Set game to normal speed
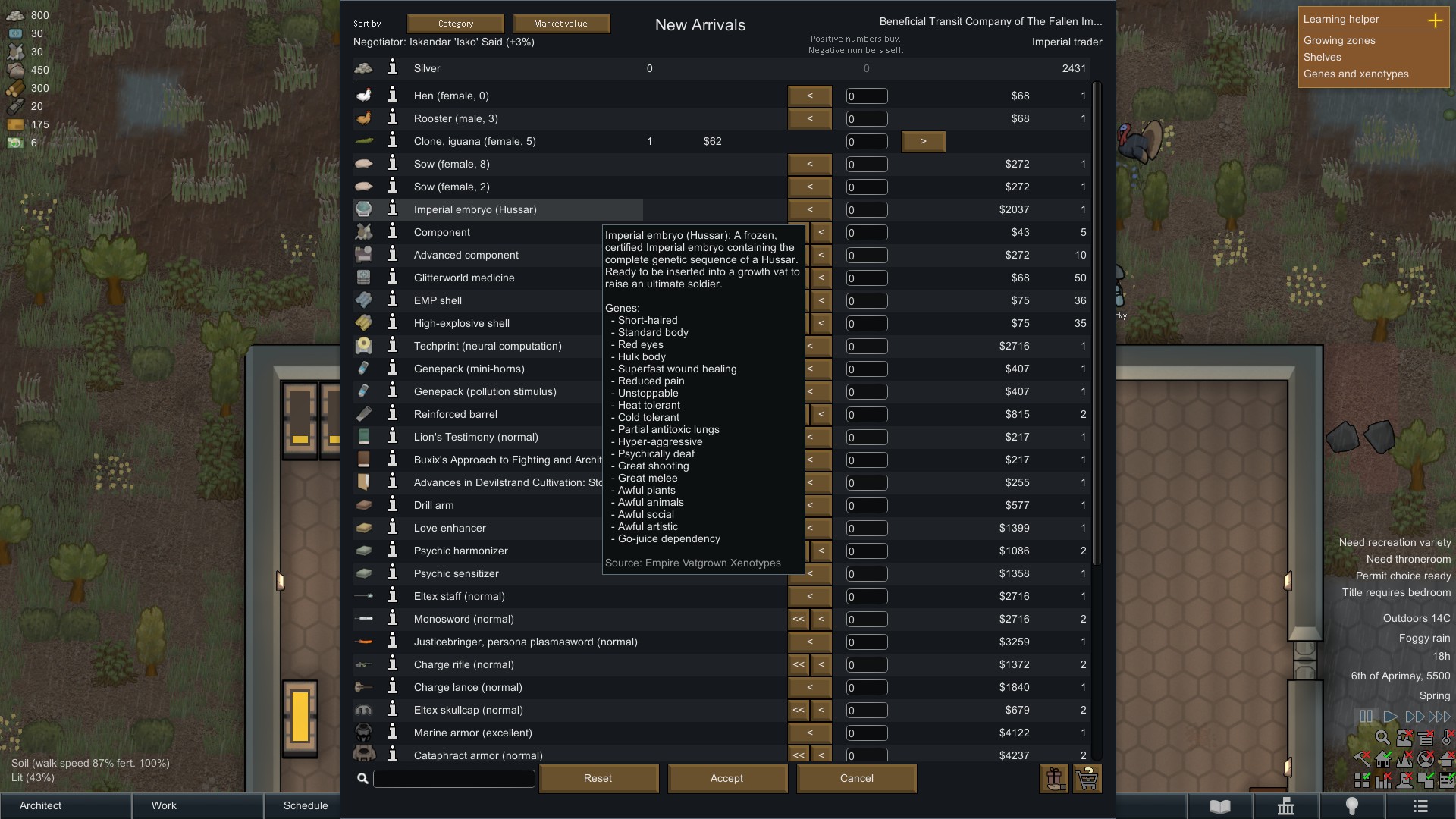The height and width of the screenshot is (819, 1456). [1390, 717]
